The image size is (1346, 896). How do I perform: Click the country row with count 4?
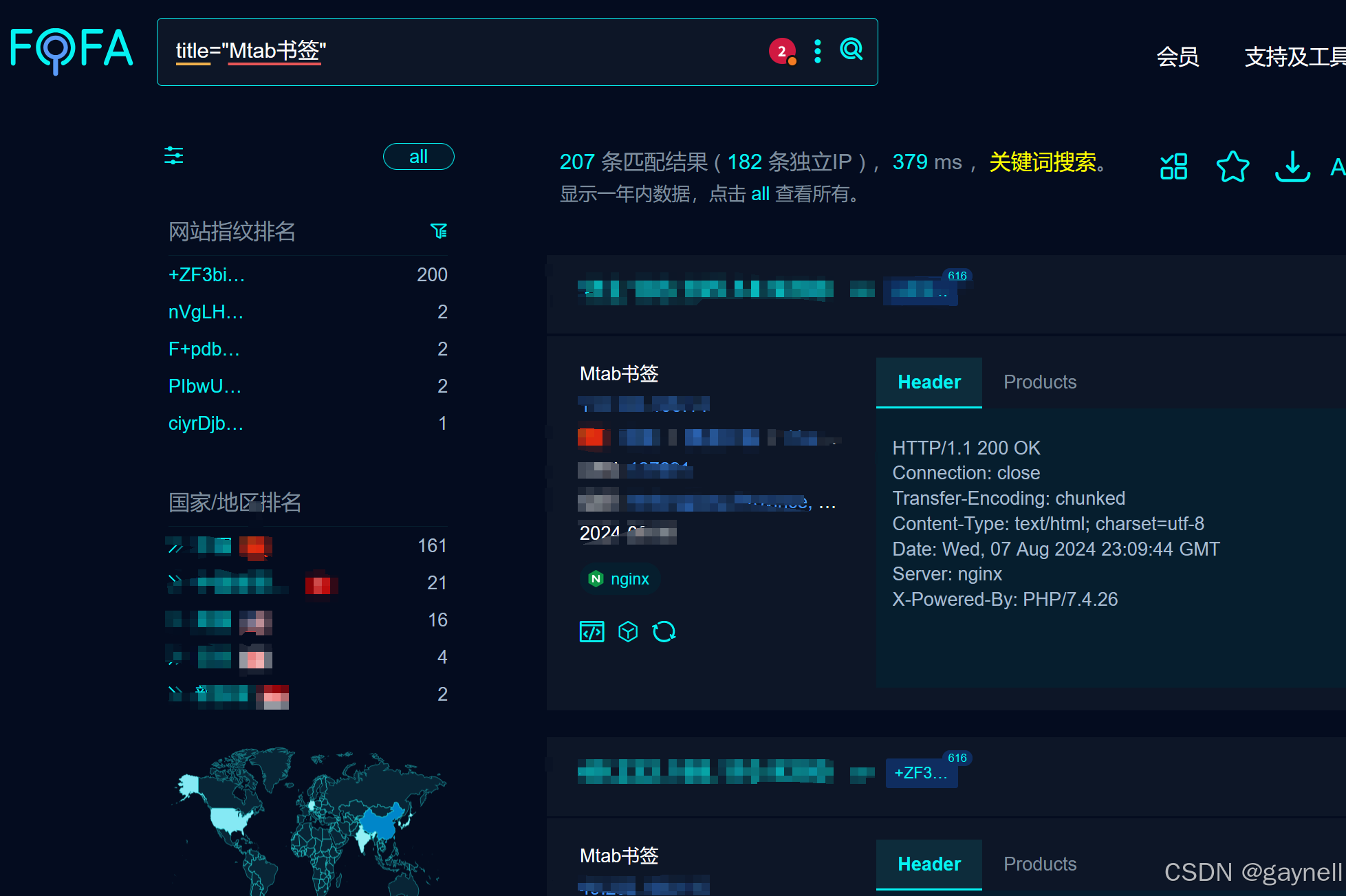pos(307,657)
